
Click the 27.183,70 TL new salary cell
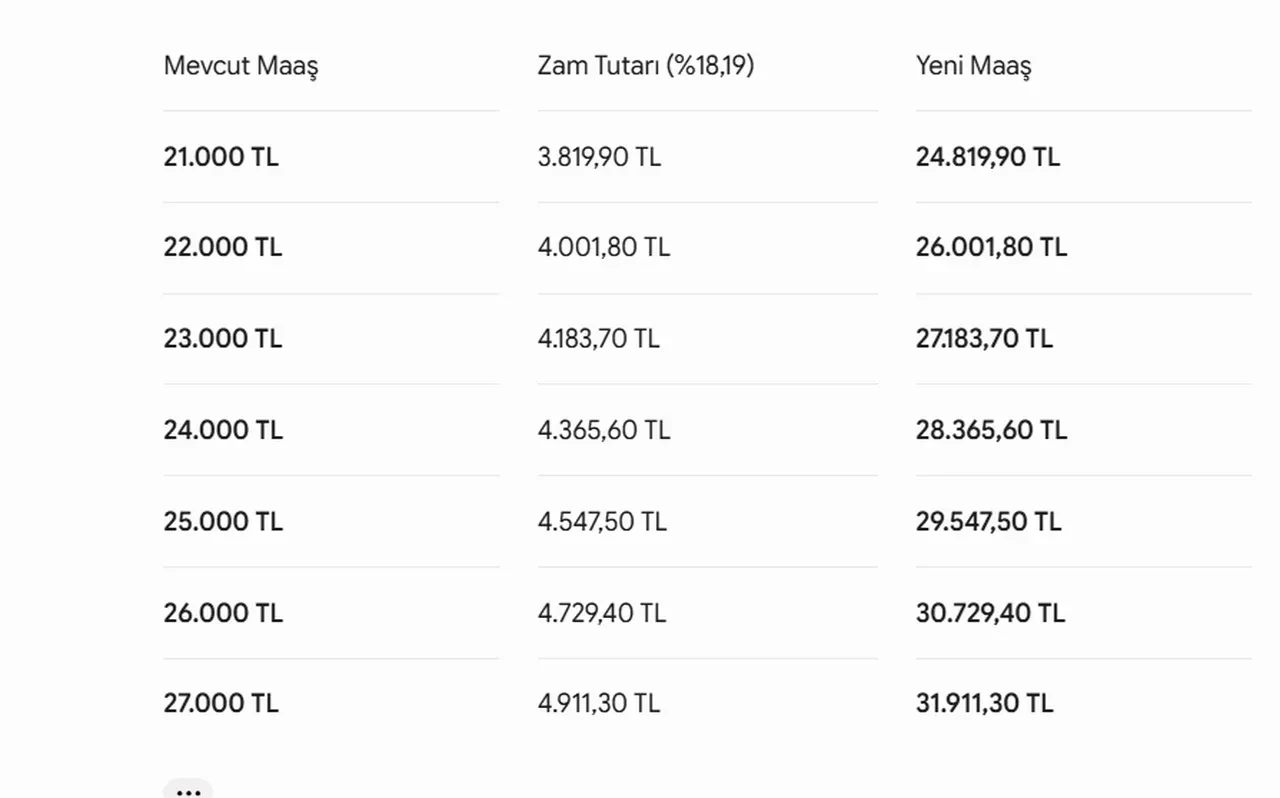(984, 339)
